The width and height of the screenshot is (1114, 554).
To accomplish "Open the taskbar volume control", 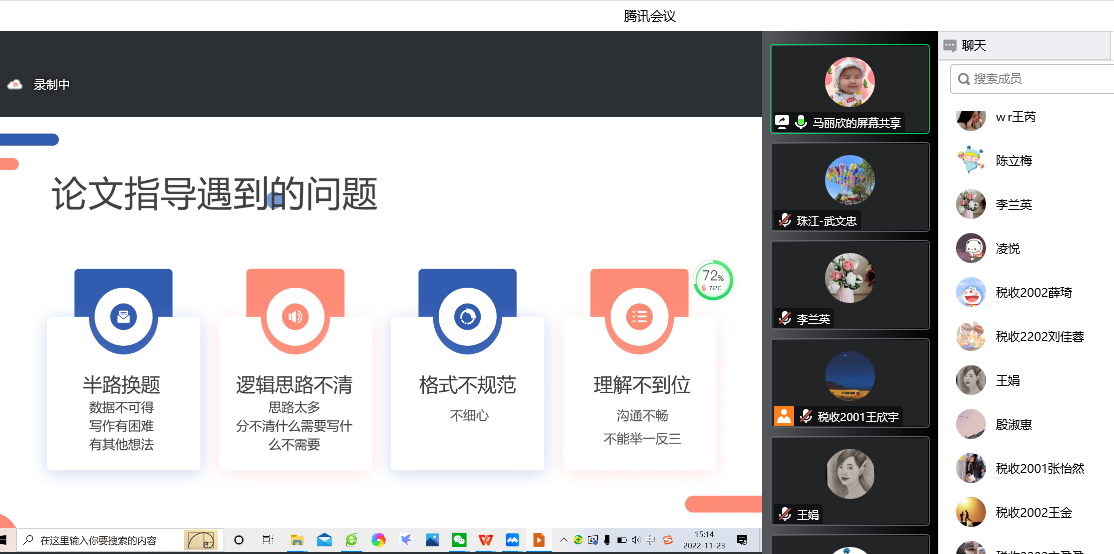I will (636, 540).
